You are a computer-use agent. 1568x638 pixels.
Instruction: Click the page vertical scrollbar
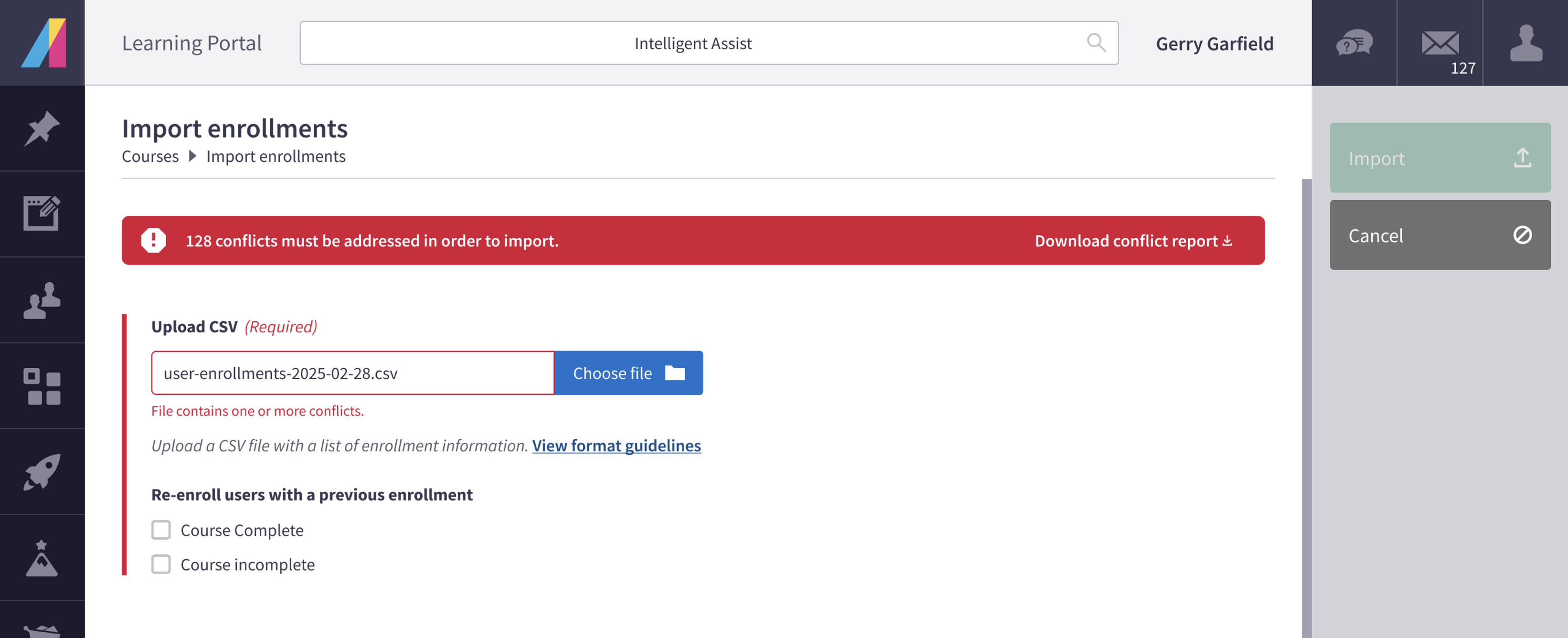coord(1306,408)
